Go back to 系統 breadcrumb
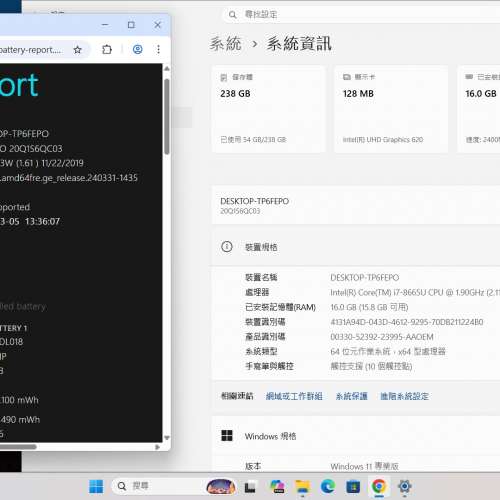This screenshot has height=500, width=500. pyautogui.click(x=225, y=44)
